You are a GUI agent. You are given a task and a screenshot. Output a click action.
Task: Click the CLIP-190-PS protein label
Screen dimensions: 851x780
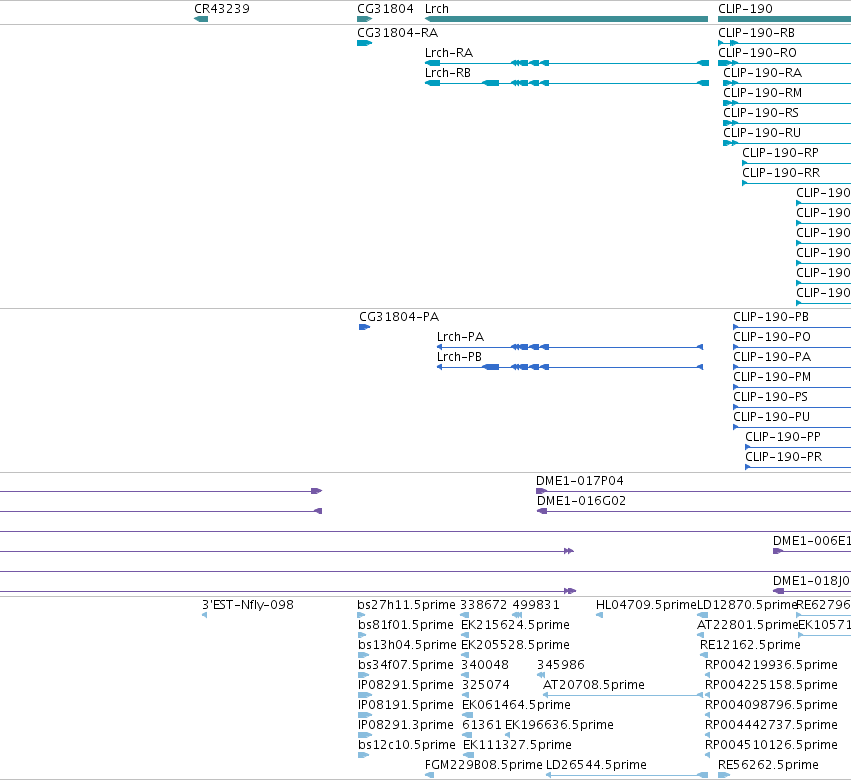pyautogui.click(x=770, y=397)
